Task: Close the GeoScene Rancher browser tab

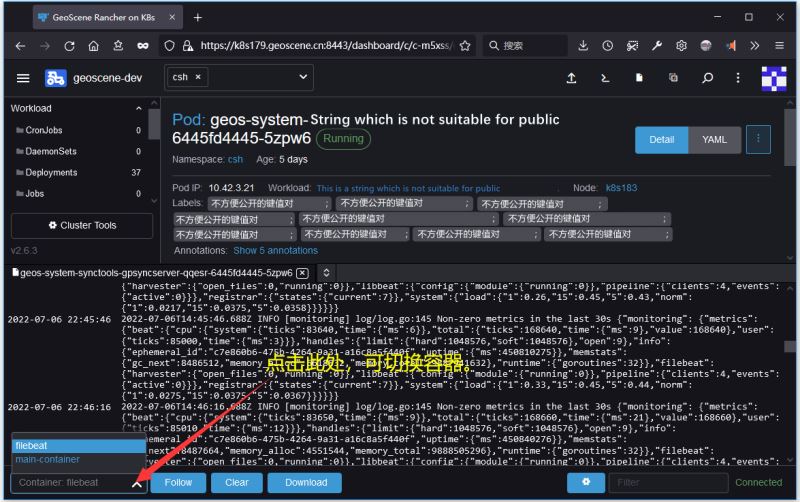Action: pos(172,17)
